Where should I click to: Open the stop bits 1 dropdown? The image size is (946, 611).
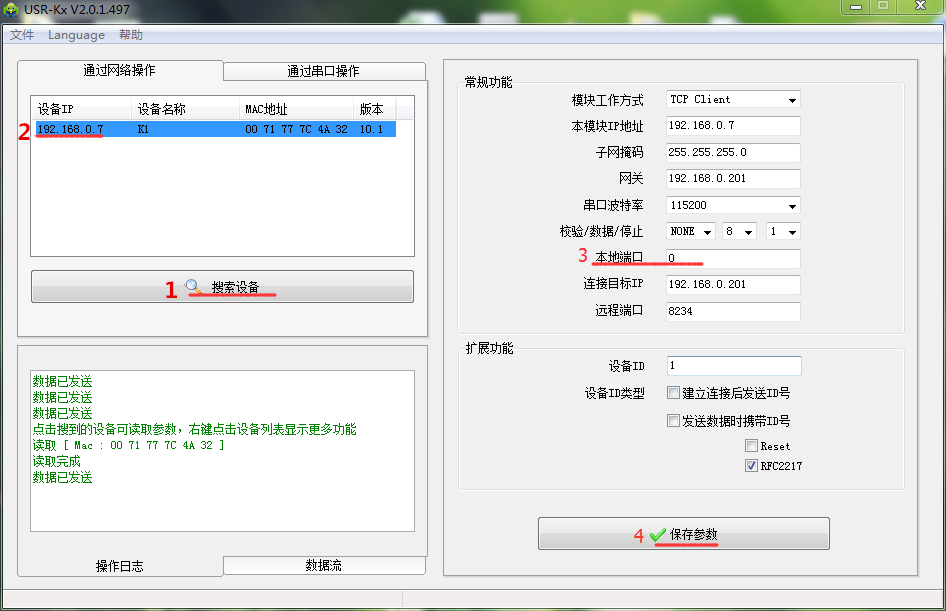[x=791, y=231]
